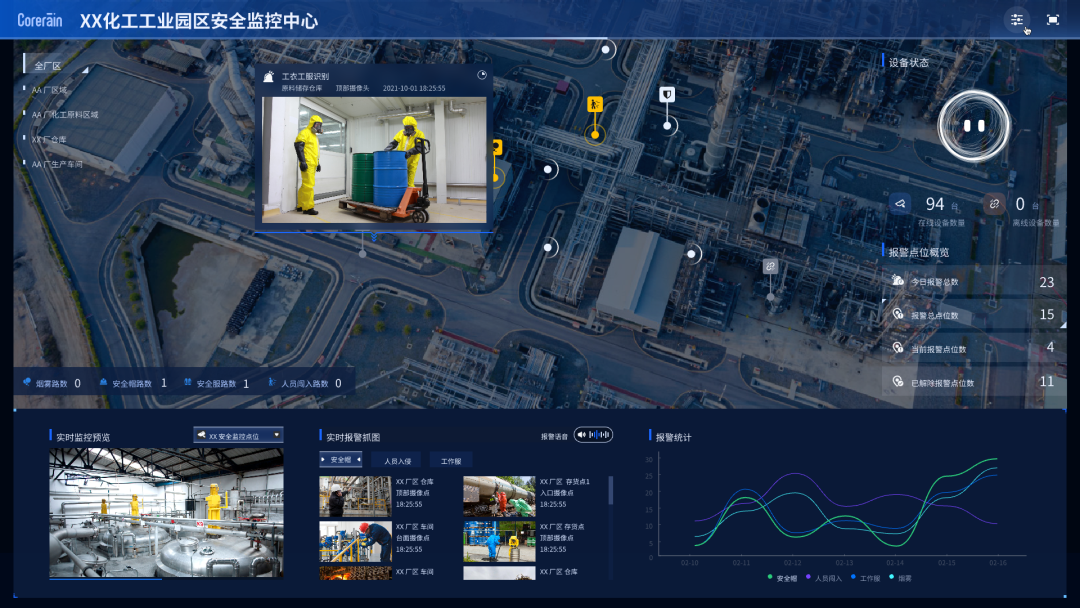Image resolution: width=1080 pixels, height=608 pixels.
Task: Select AA 厂化工原料区域 in area list
Action: 65,115
